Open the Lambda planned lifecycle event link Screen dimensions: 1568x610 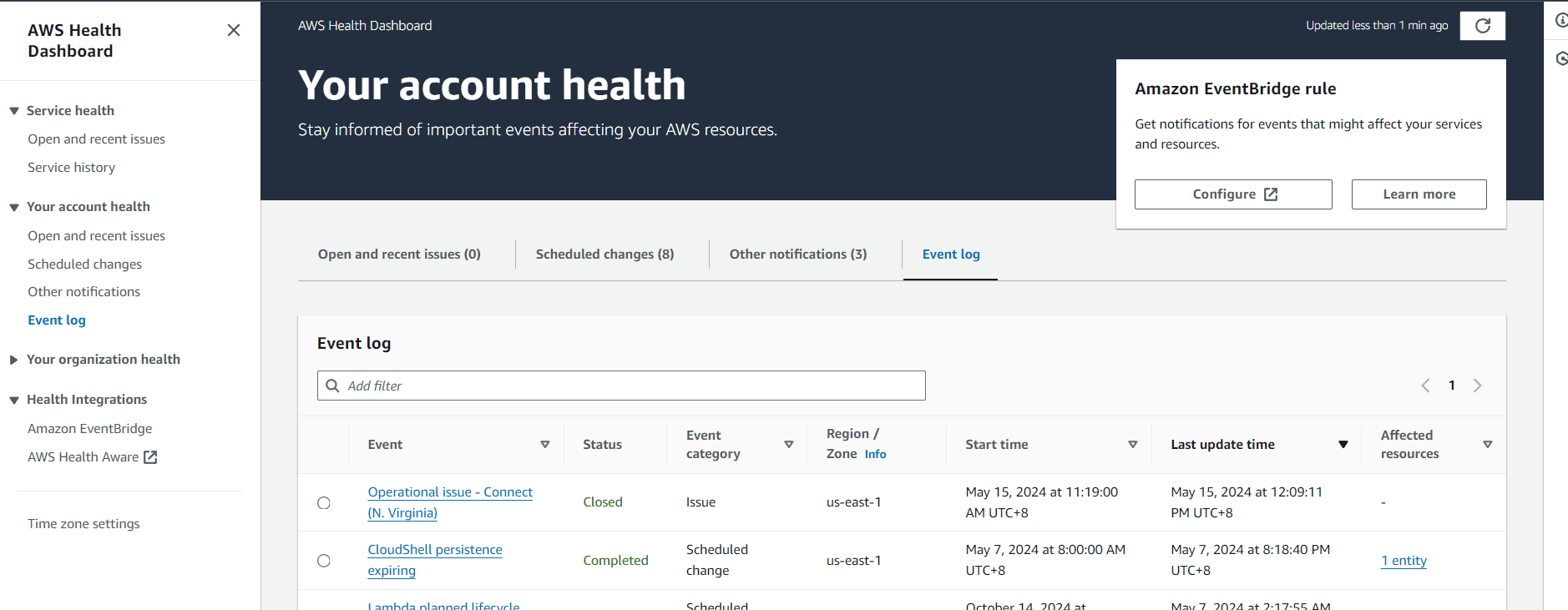[x=443, y=606]
